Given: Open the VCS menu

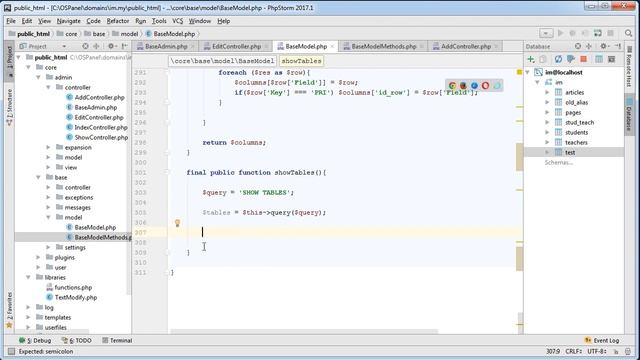Looking at the screenshot, I should click(x=178, y=21).
